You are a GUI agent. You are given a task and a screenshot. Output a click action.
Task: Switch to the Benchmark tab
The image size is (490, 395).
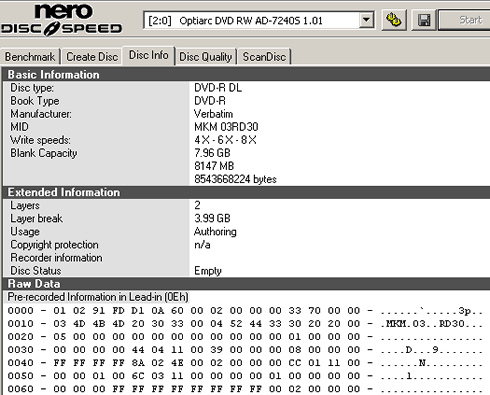coord(30,57)
